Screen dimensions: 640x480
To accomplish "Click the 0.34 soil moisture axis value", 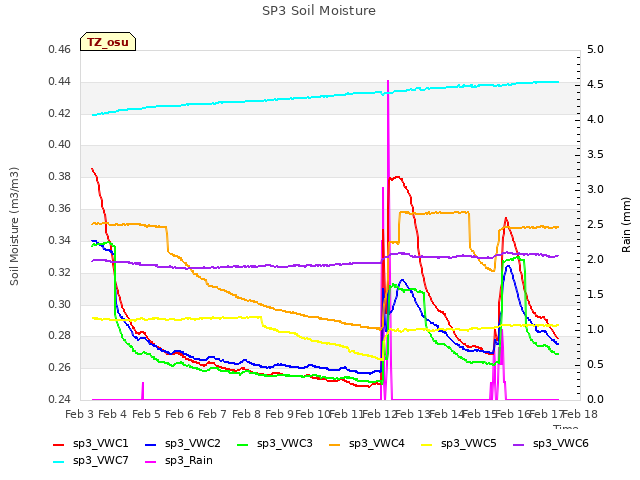I will pyautogui.click(x=60, y=240).
